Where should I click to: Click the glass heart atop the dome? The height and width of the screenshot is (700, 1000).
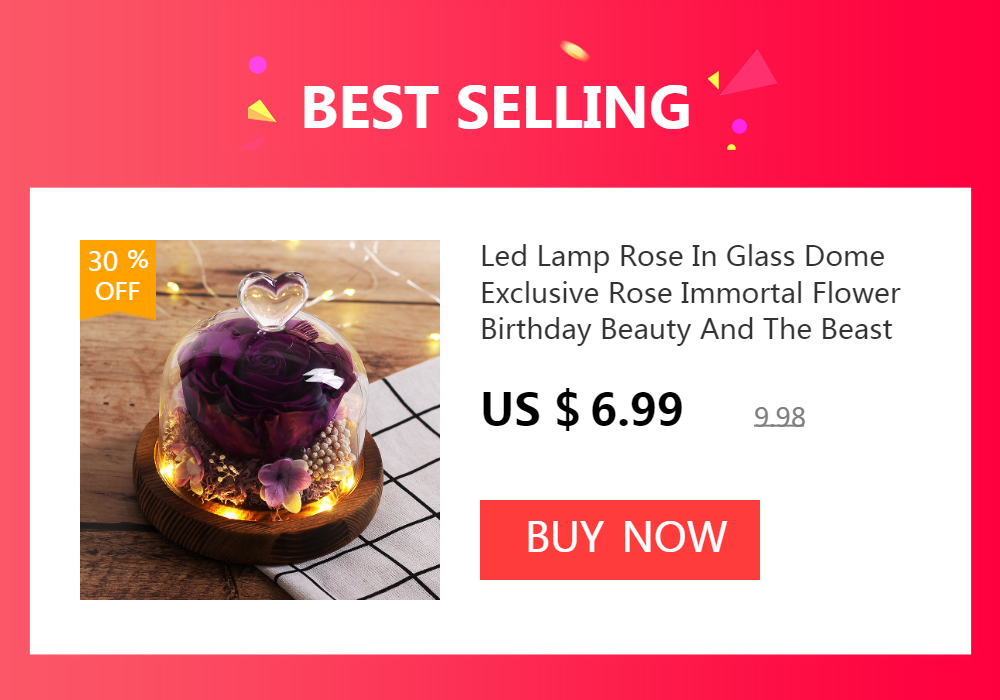pos(273,298)
